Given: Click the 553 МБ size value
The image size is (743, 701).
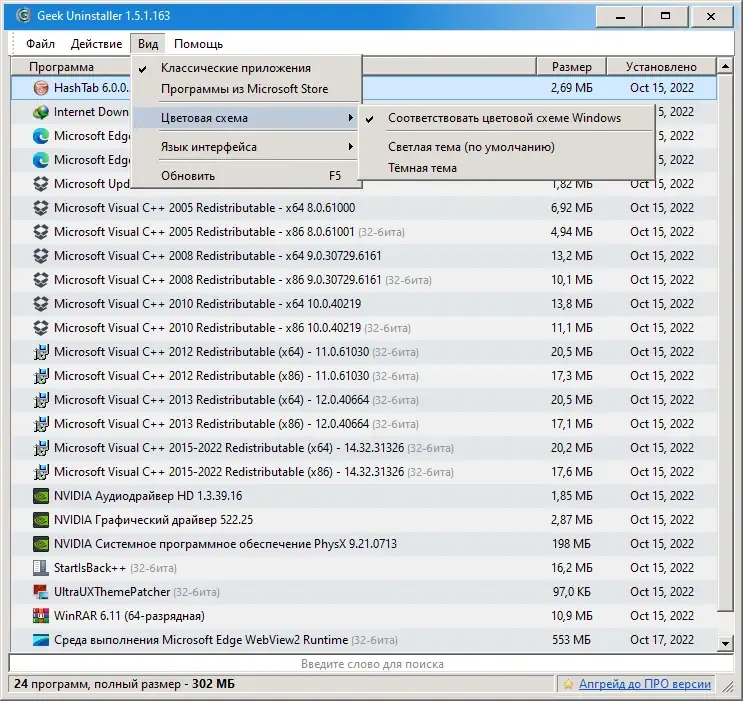Looking at the screenshot, I should click(571, 640).
